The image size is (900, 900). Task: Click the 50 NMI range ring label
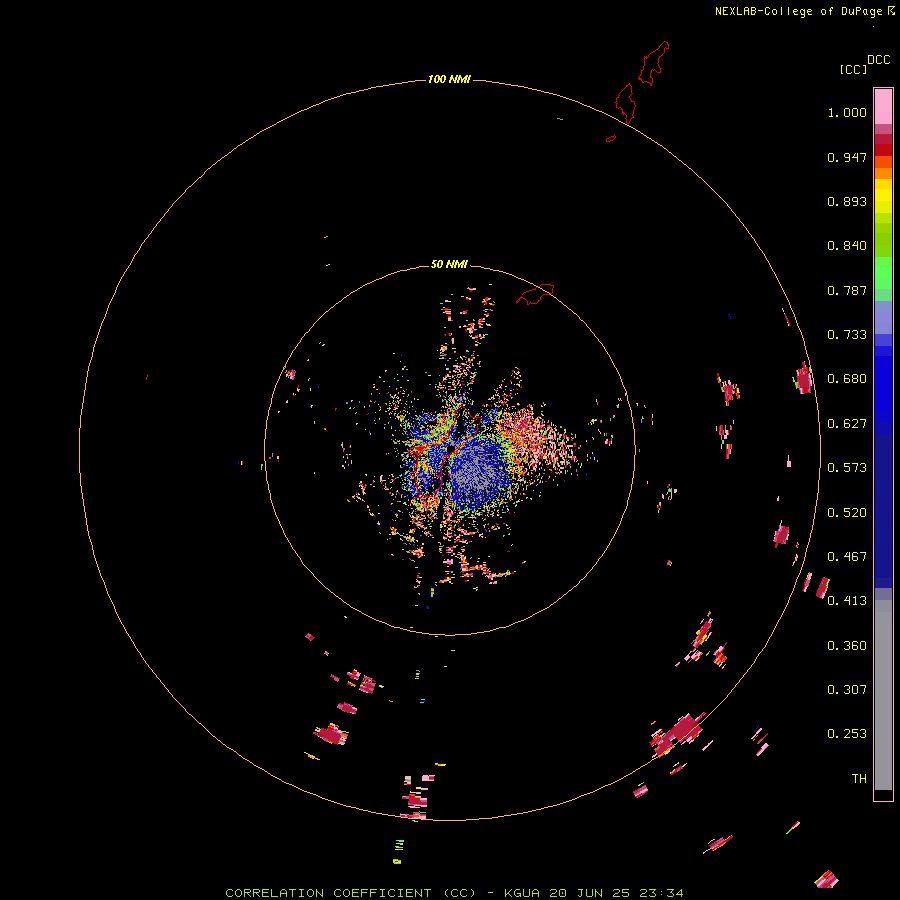[x=449, y=264]
